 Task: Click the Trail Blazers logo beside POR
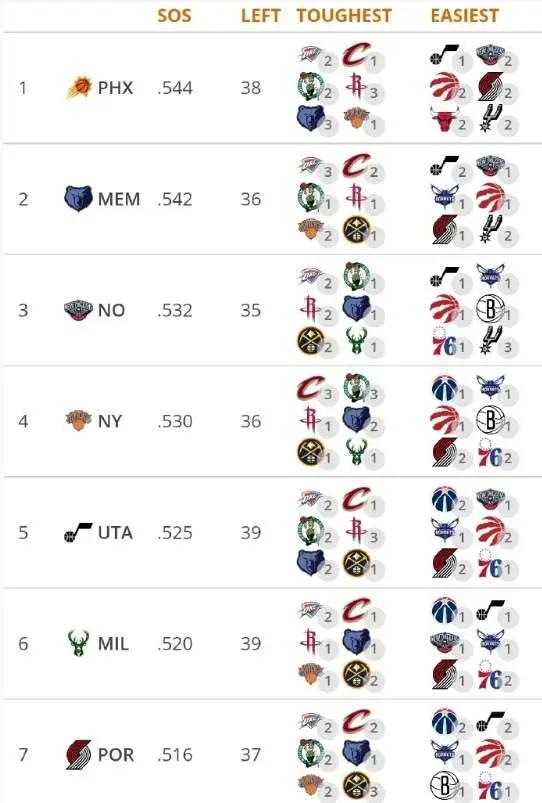(78, 754)
